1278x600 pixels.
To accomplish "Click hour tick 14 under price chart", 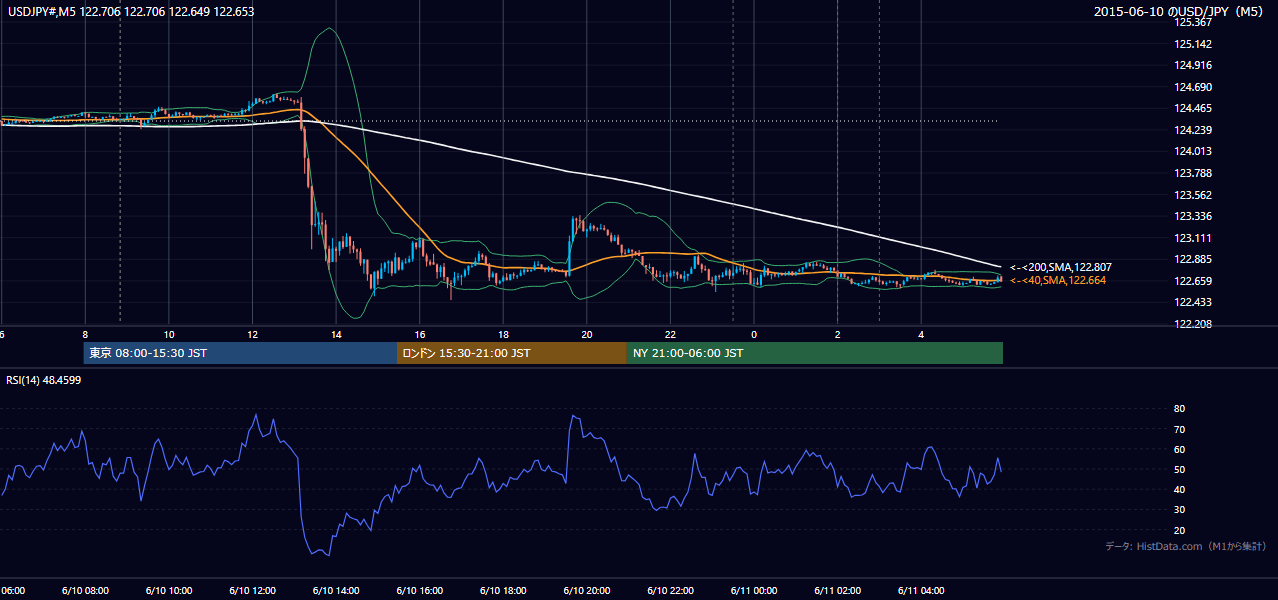I will (x=336, y=334).
